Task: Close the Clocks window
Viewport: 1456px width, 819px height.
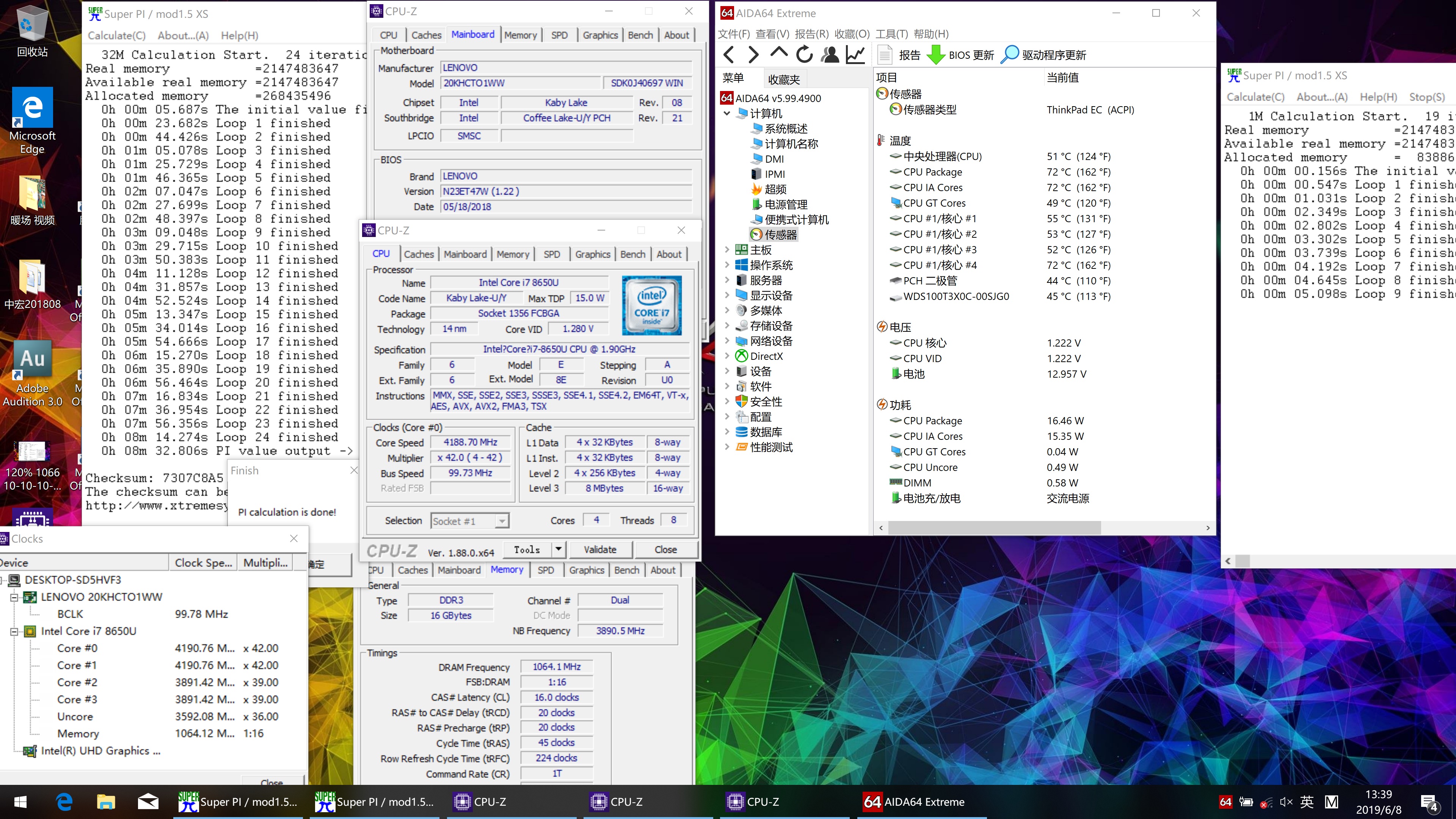Action: click(293, 539)
